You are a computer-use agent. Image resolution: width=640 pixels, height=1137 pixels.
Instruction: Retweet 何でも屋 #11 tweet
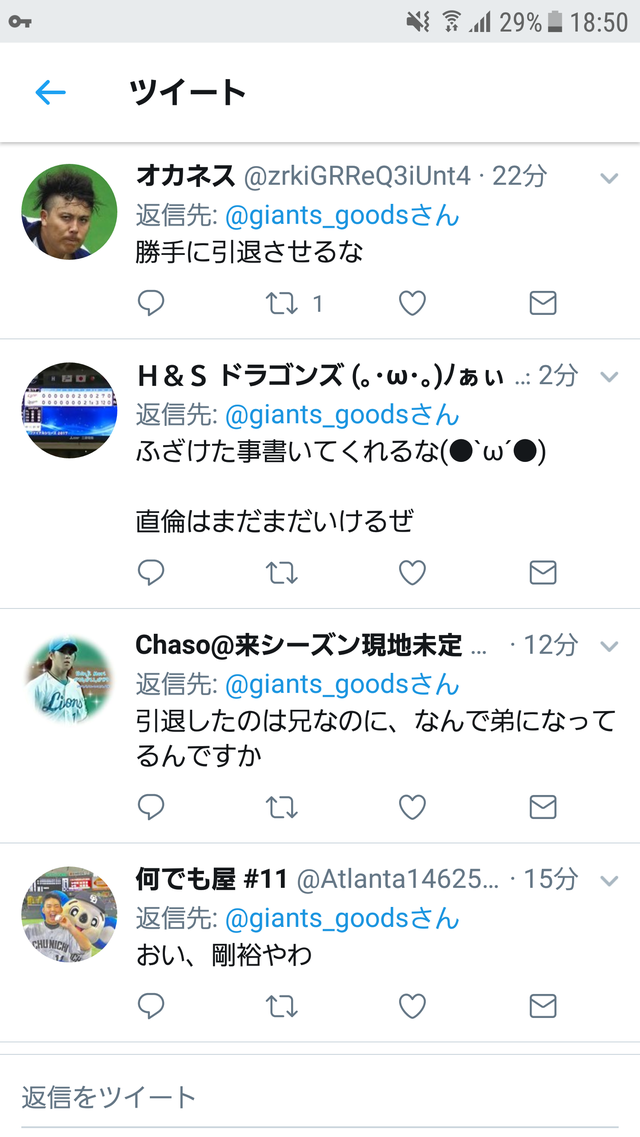(282, 1006)
